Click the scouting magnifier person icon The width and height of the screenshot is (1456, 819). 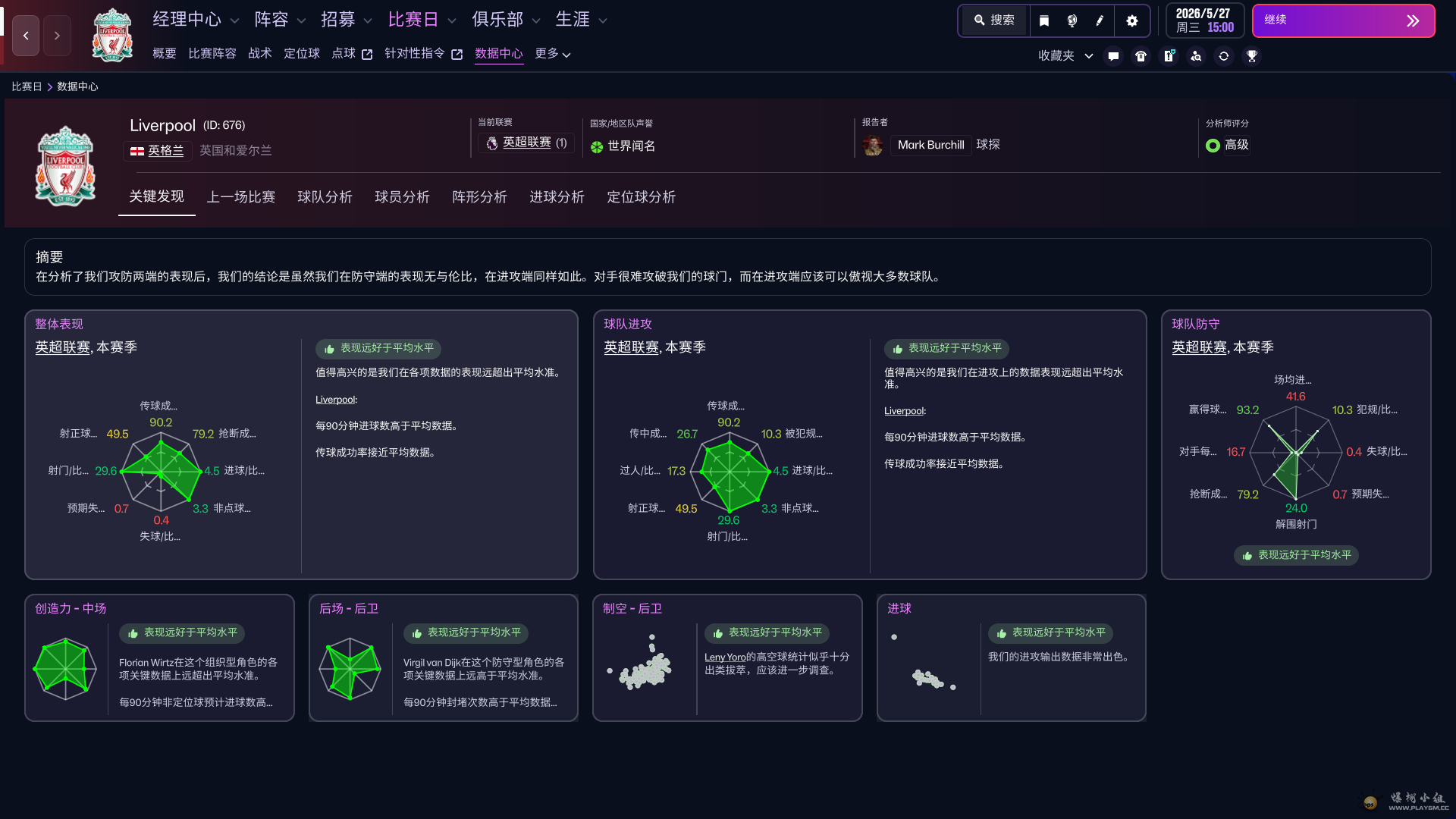click(1196, 56)
